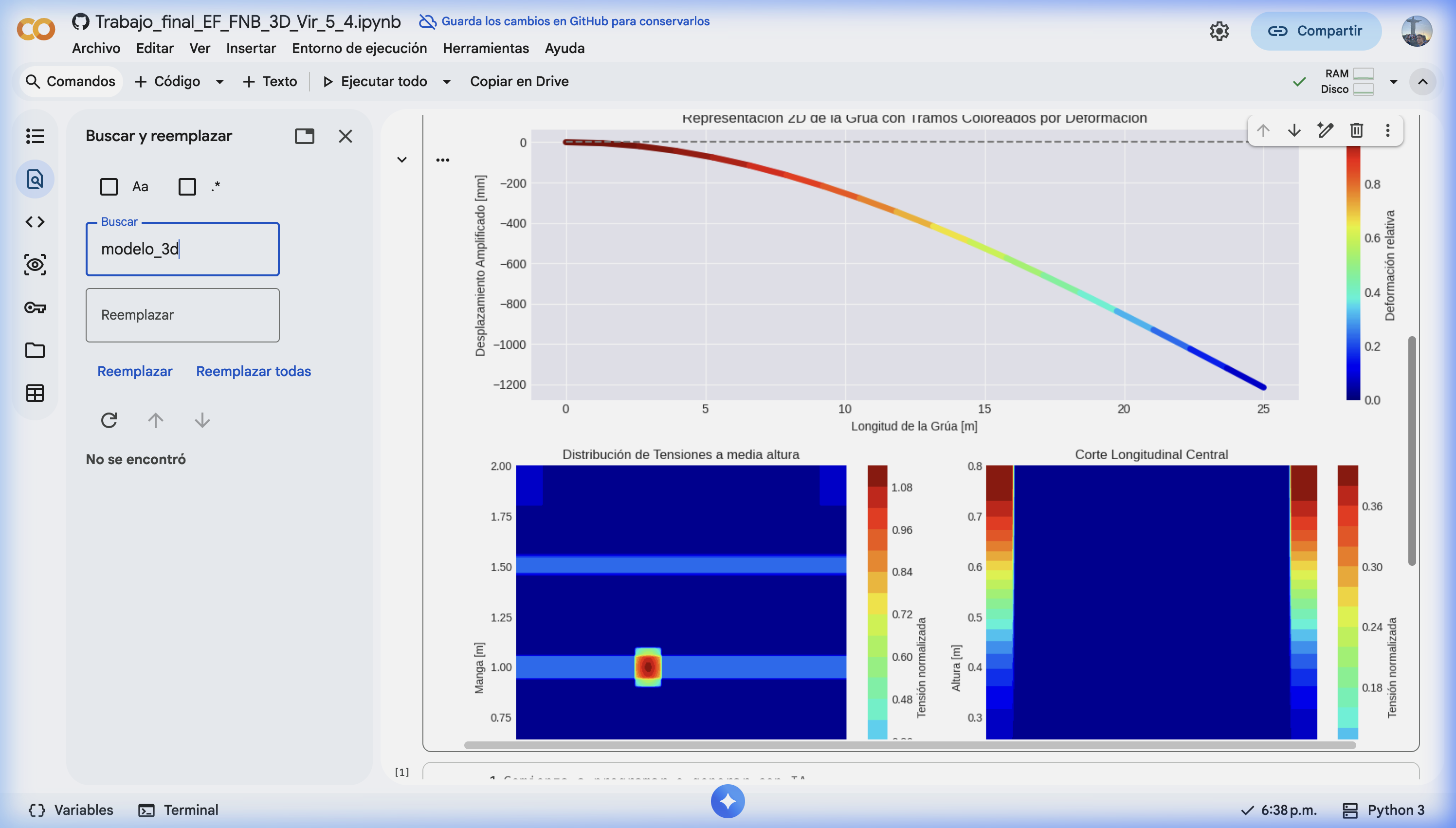1456x828 pixels.
Task: Expand the RAM and Disco resources dropdown
Action: [x=1393, y=81]
